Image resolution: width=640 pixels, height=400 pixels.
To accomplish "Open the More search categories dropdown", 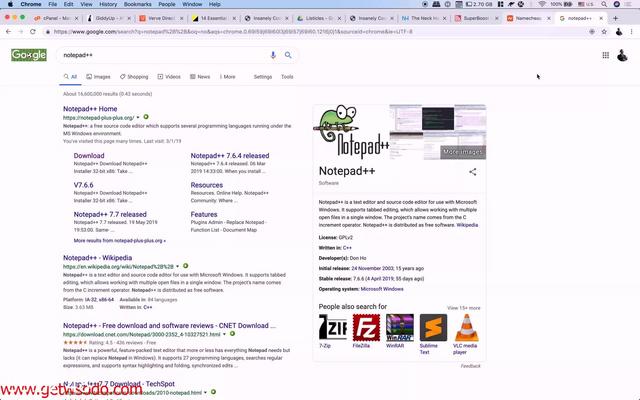I will pyautogui.click(x=228, y=77).
